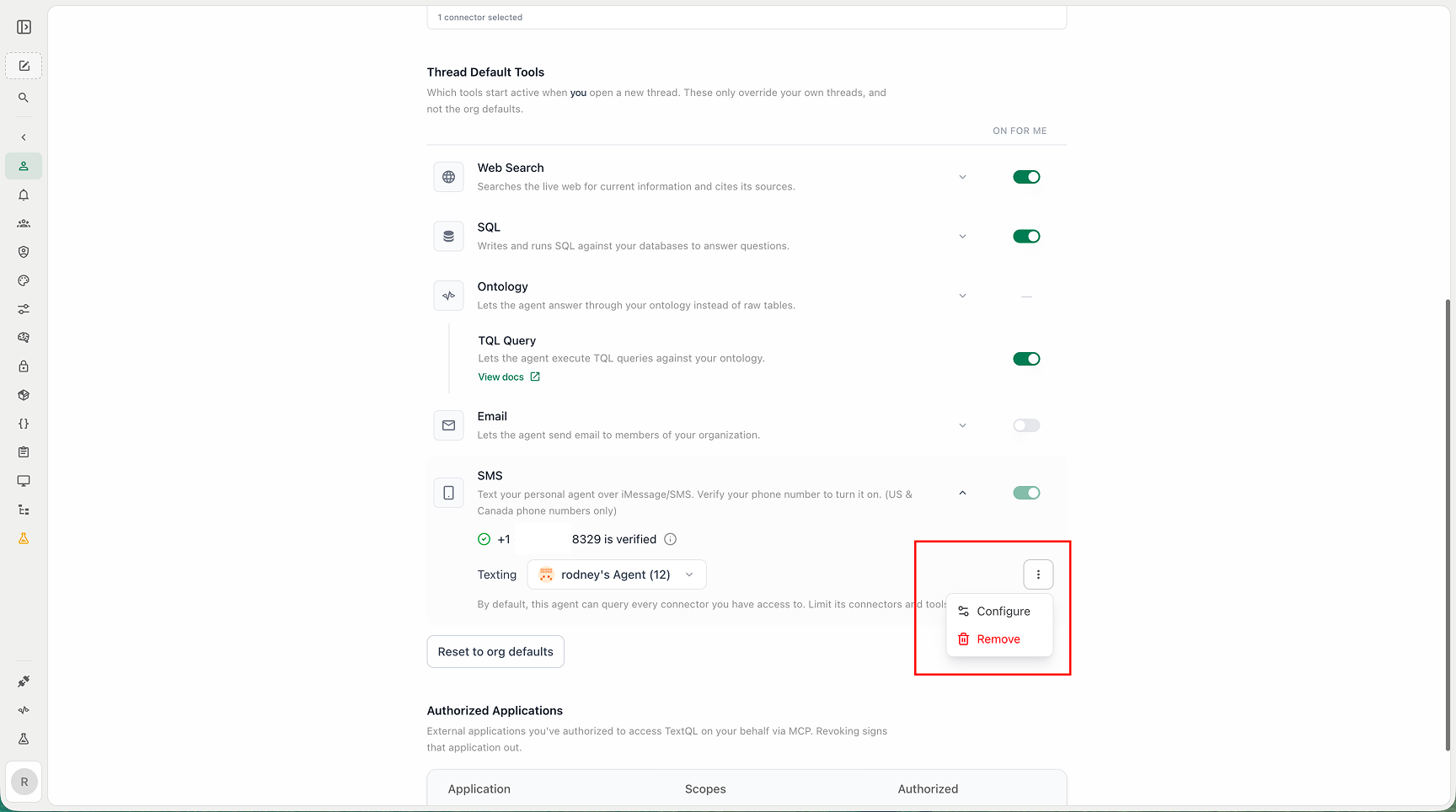The height and width of the screenshot is (812, 1456).
Task: Open the sliders settings icon in sidebar
Action: pos(24,309)
